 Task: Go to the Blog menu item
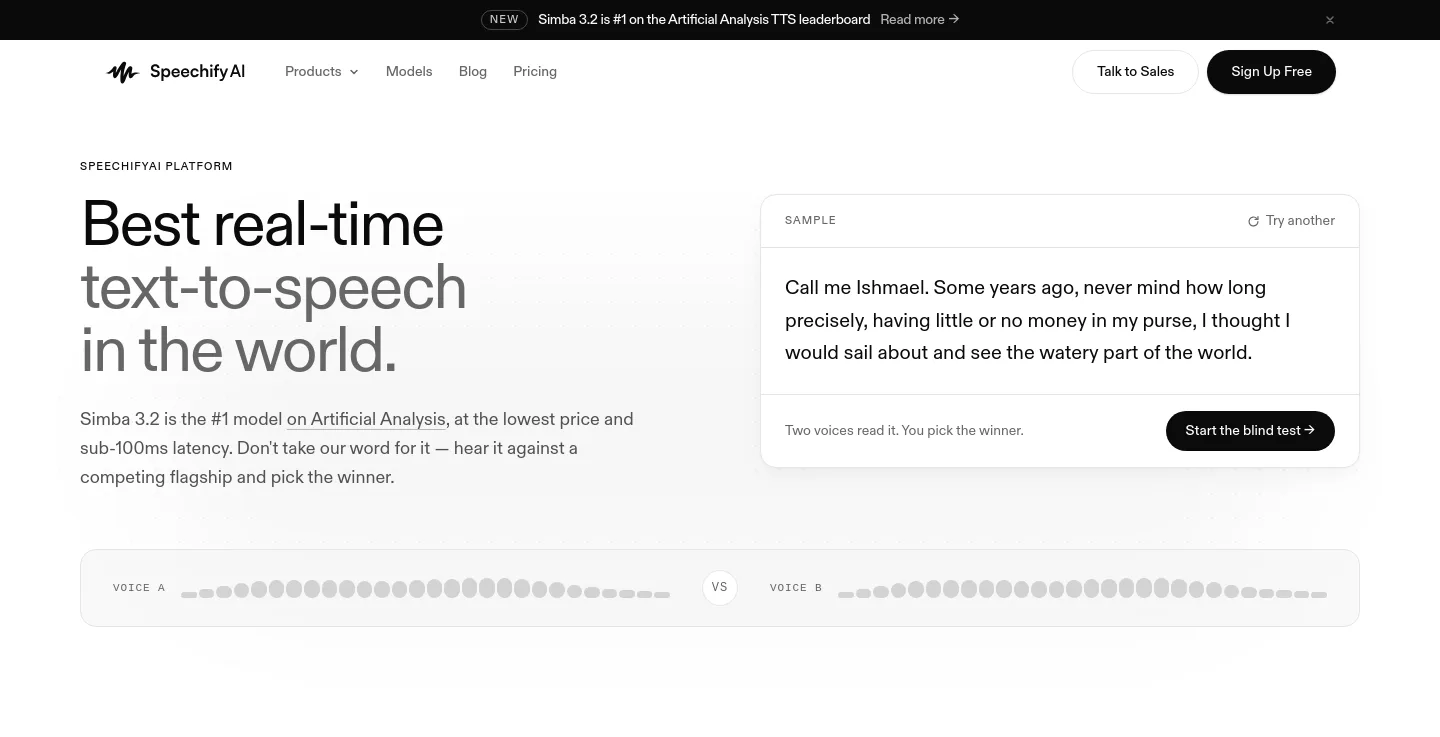(x=473, y=72)
